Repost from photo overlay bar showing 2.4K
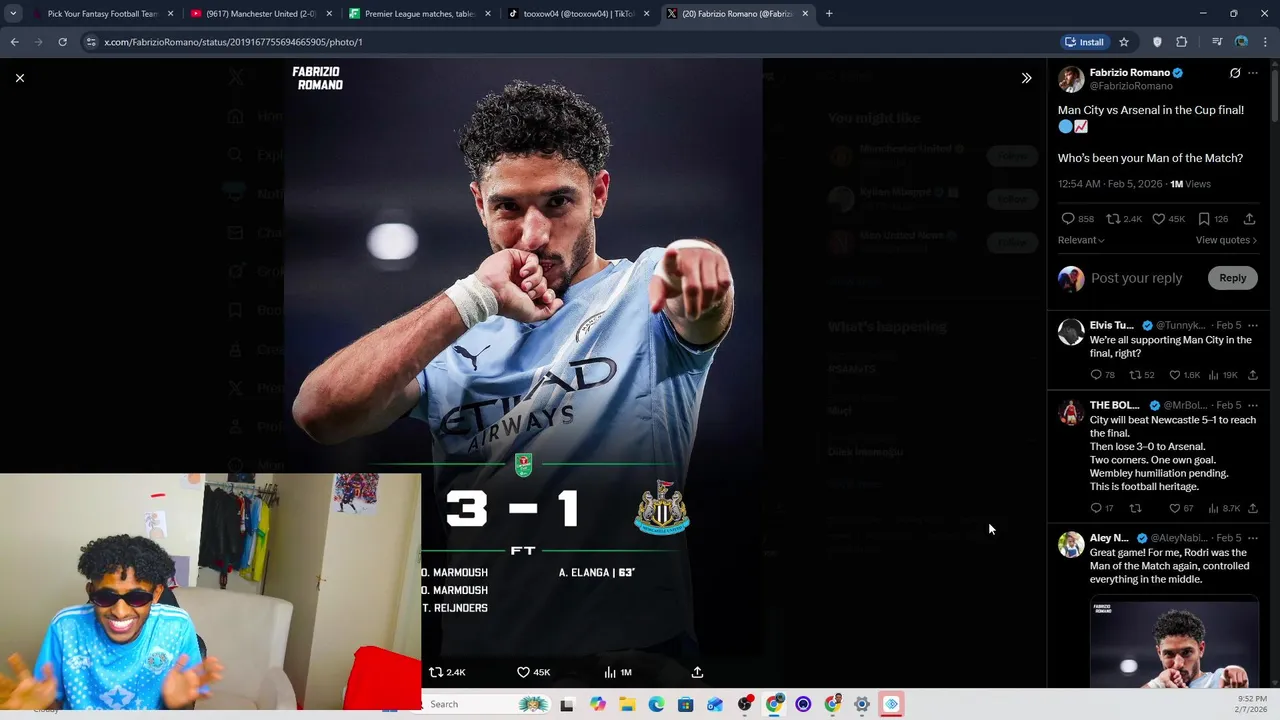Image resolution: width=1280 pixels, height=720 pixels. pos(447,672)
